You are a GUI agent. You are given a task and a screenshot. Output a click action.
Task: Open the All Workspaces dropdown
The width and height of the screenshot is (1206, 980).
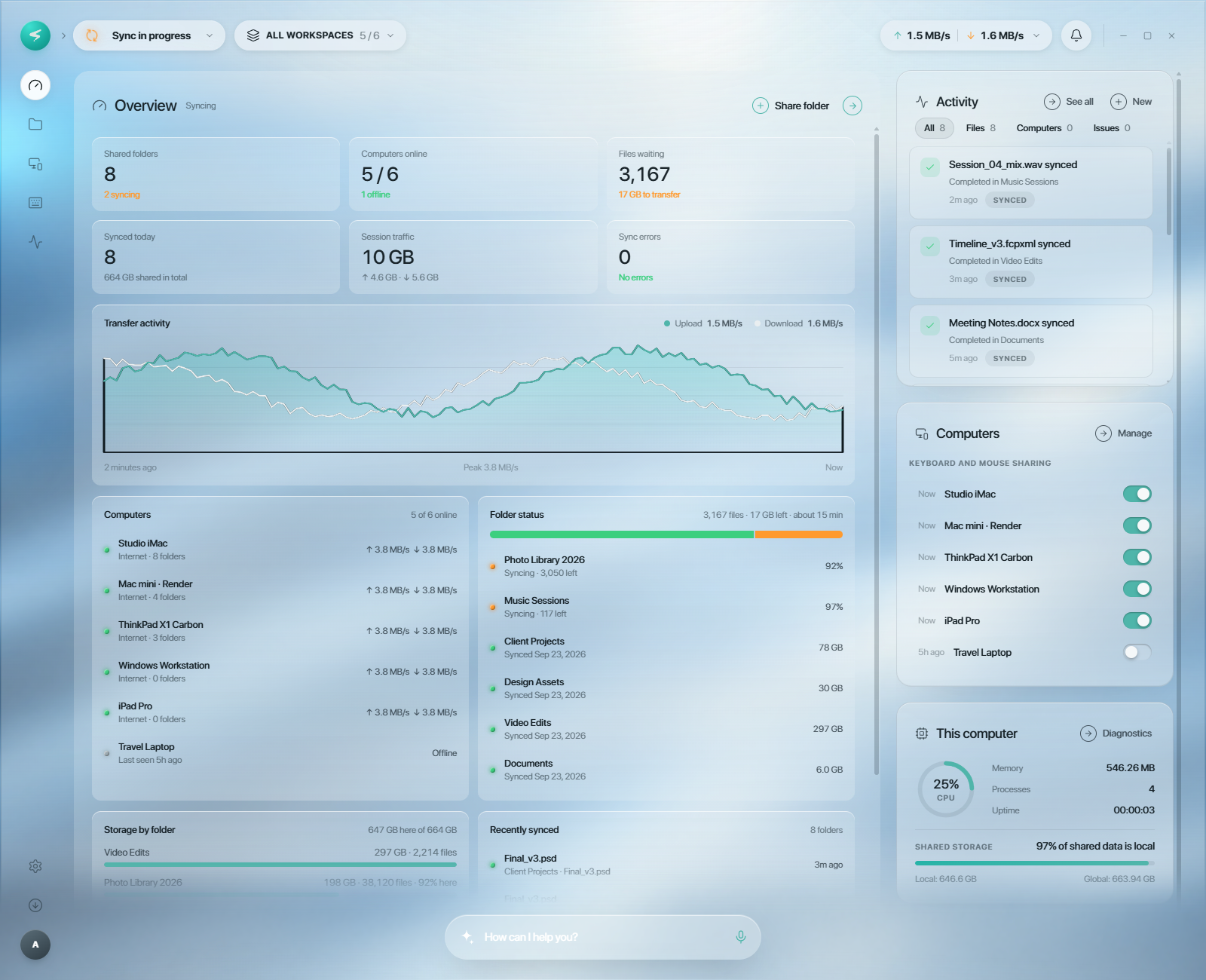point(320,35)
